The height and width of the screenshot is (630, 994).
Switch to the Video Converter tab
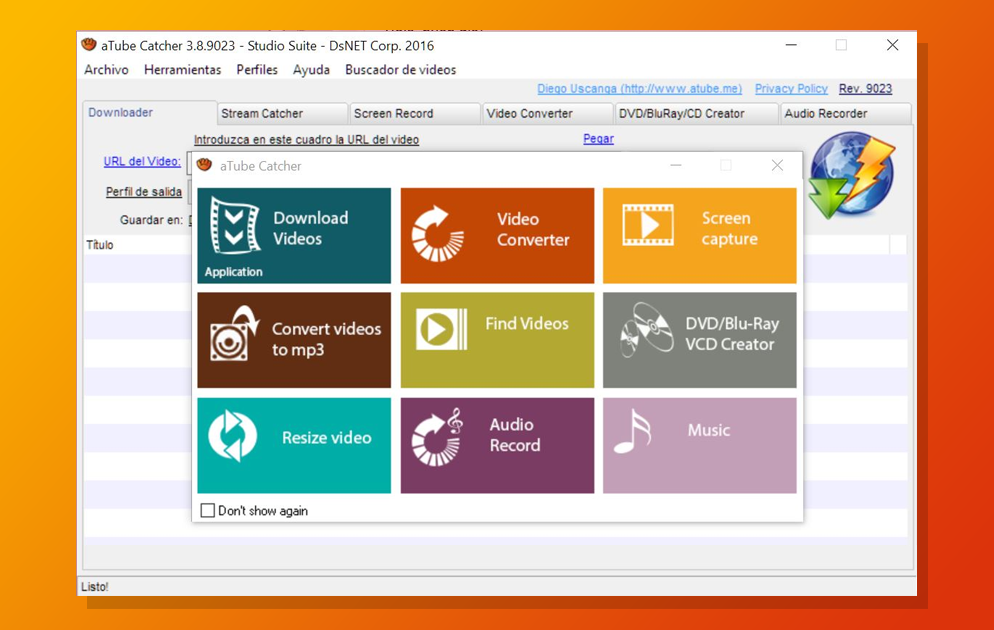pos(548,113)
